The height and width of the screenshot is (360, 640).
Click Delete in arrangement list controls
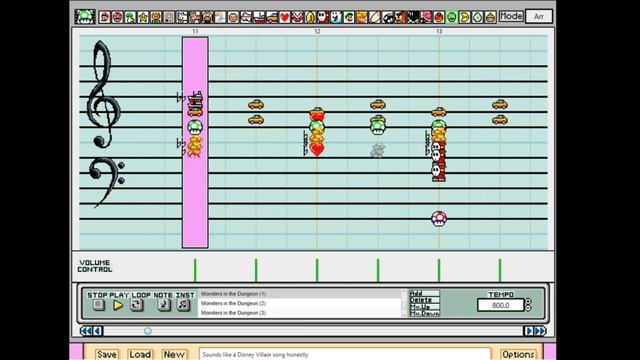[424, 300]
